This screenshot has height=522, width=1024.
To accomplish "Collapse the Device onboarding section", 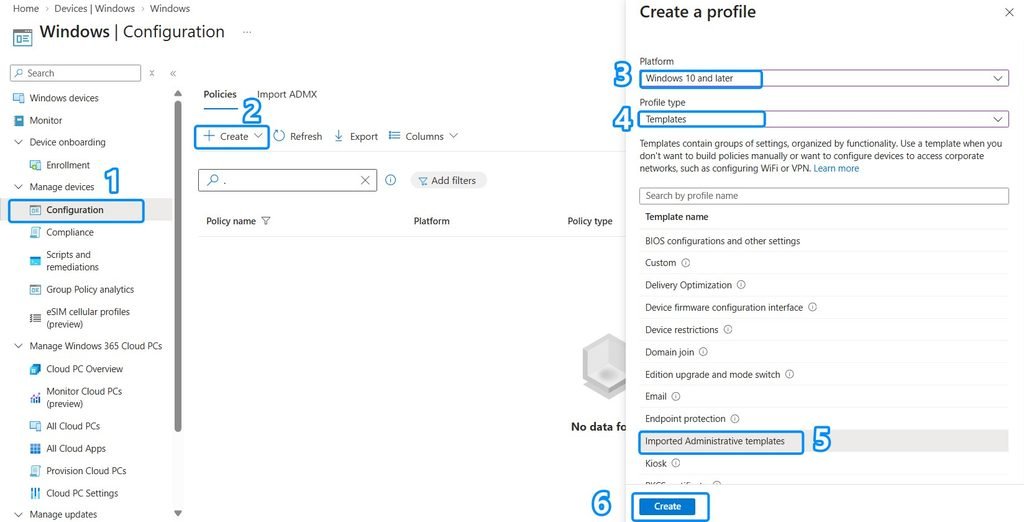I will click(18, 142).
